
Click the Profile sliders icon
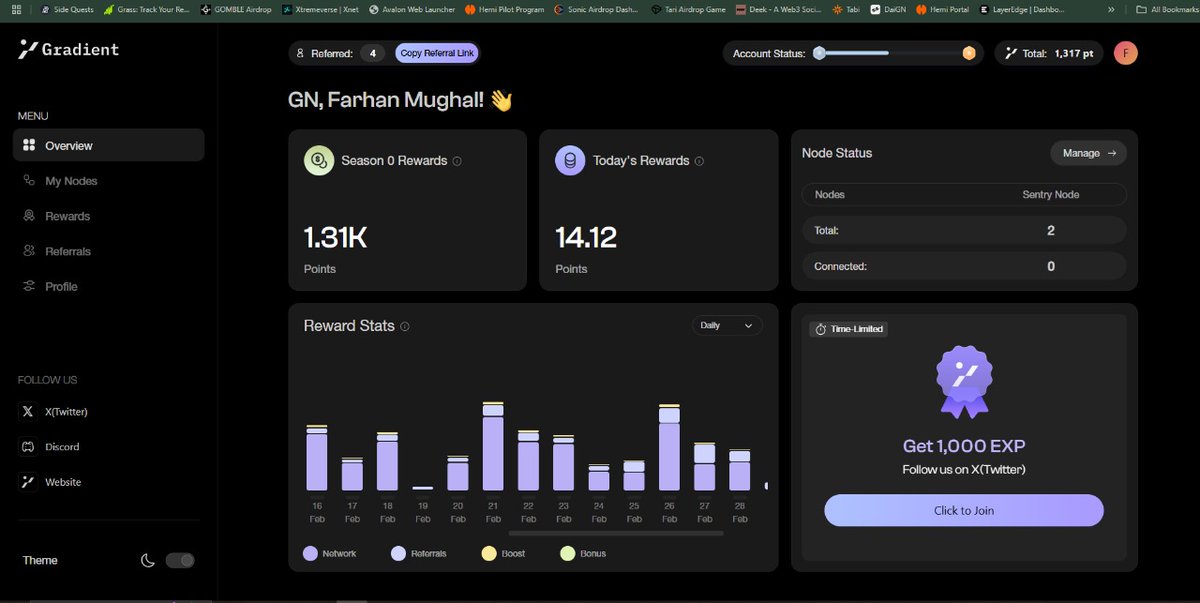click(28, 286)
